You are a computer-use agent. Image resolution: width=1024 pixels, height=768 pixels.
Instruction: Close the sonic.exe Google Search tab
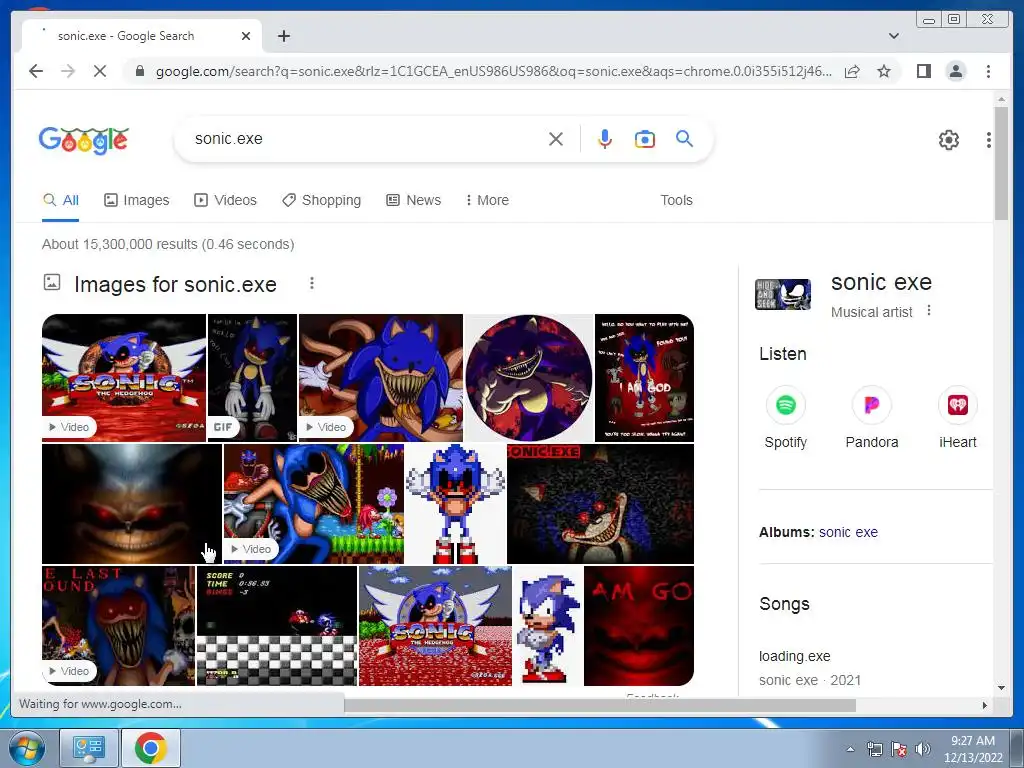point(246,36)
